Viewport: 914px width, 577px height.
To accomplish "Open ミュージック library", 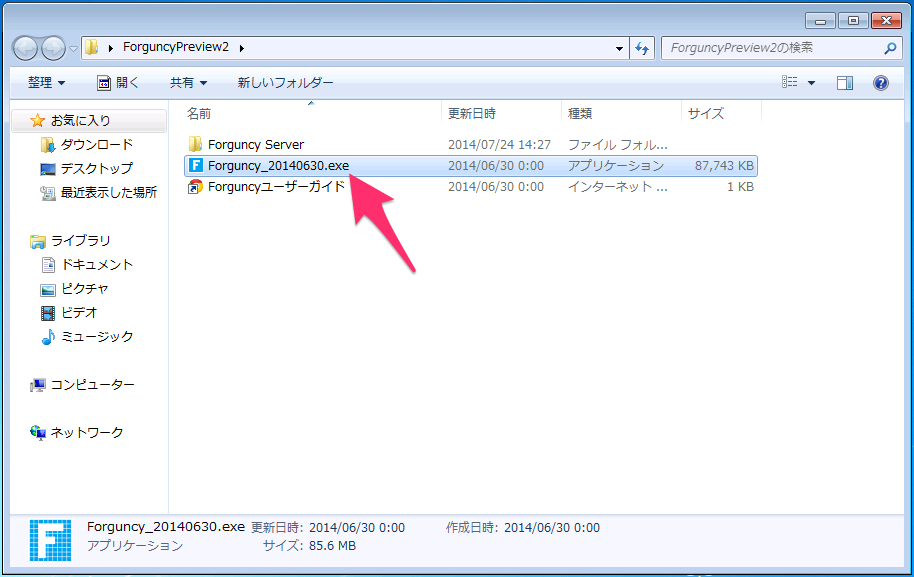I will (97, 336).
